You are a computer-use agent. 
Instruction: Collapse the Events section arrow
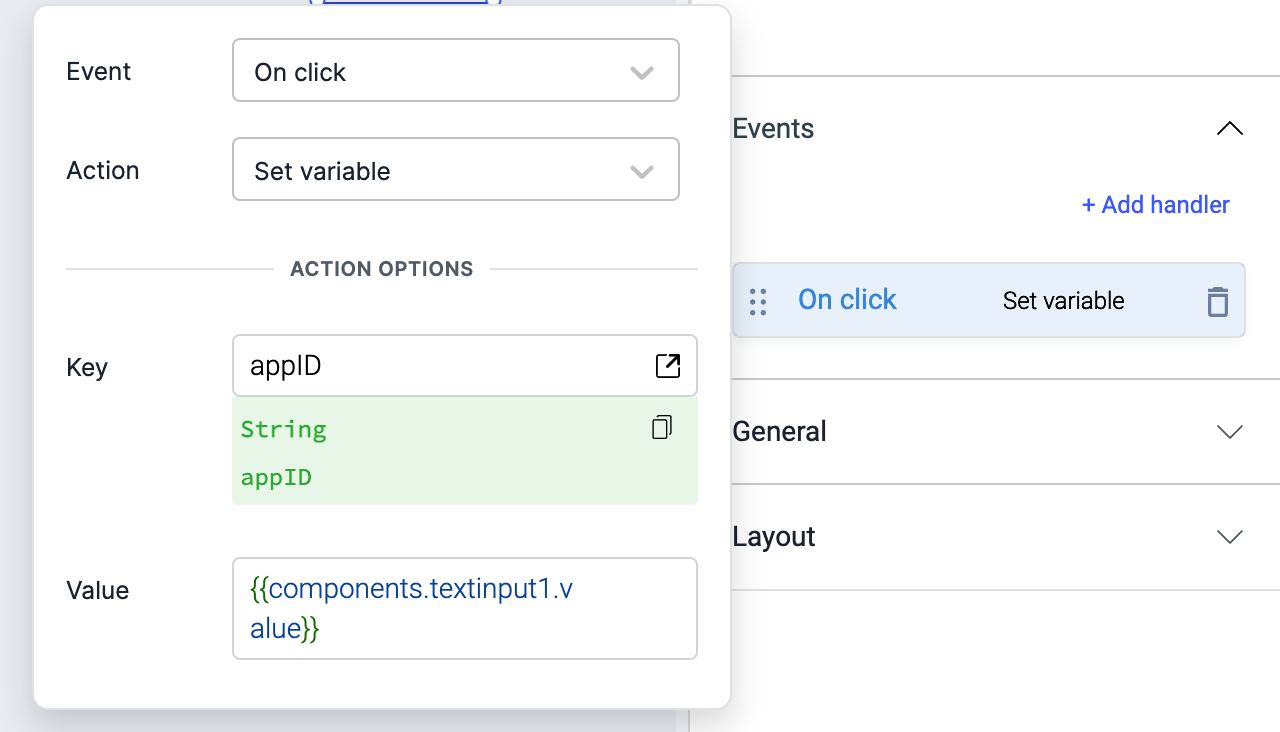[x=1229, y=129]
